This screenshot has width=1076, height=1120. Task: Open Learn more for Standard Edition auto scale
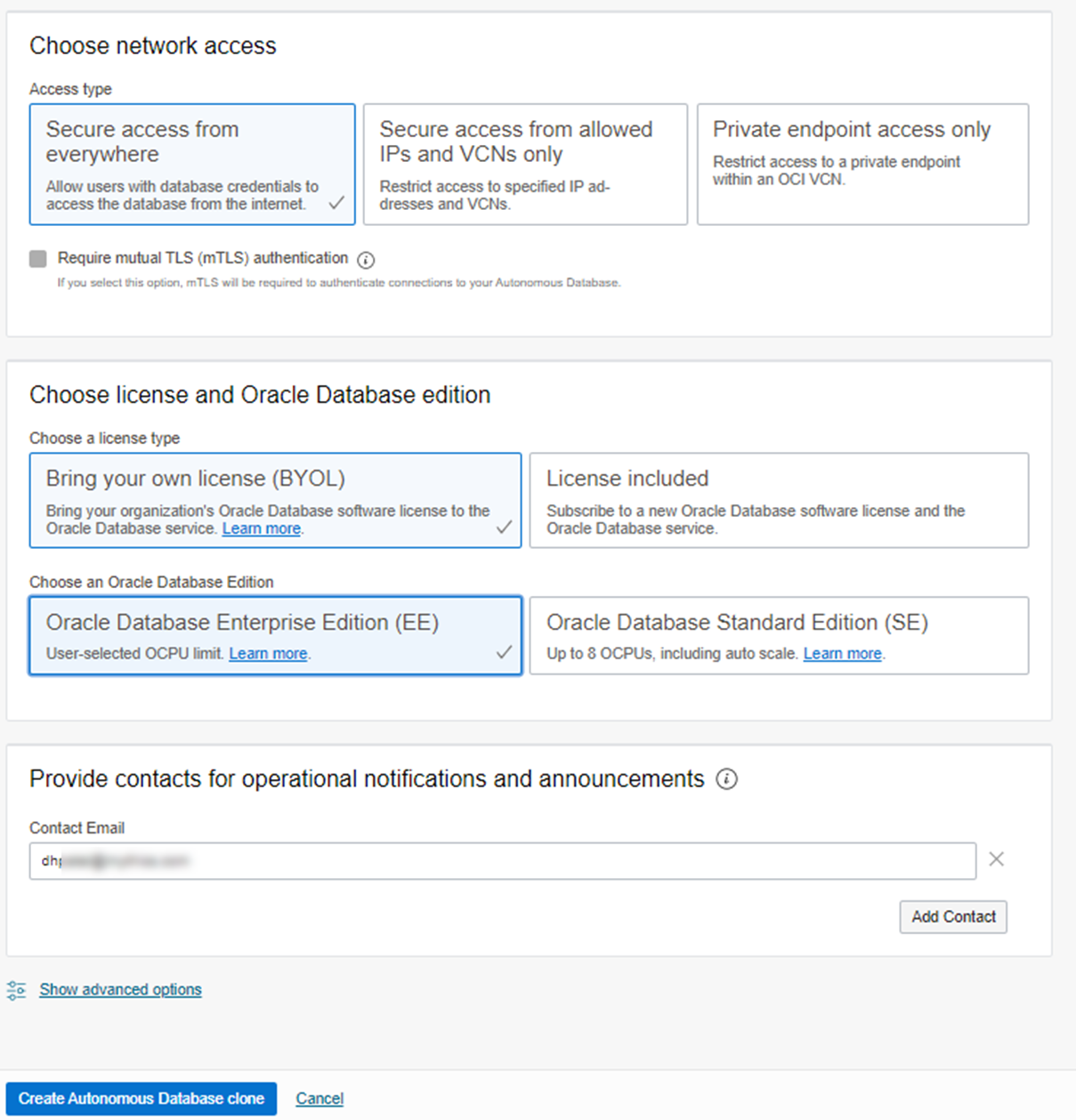(x=841, y=653)
